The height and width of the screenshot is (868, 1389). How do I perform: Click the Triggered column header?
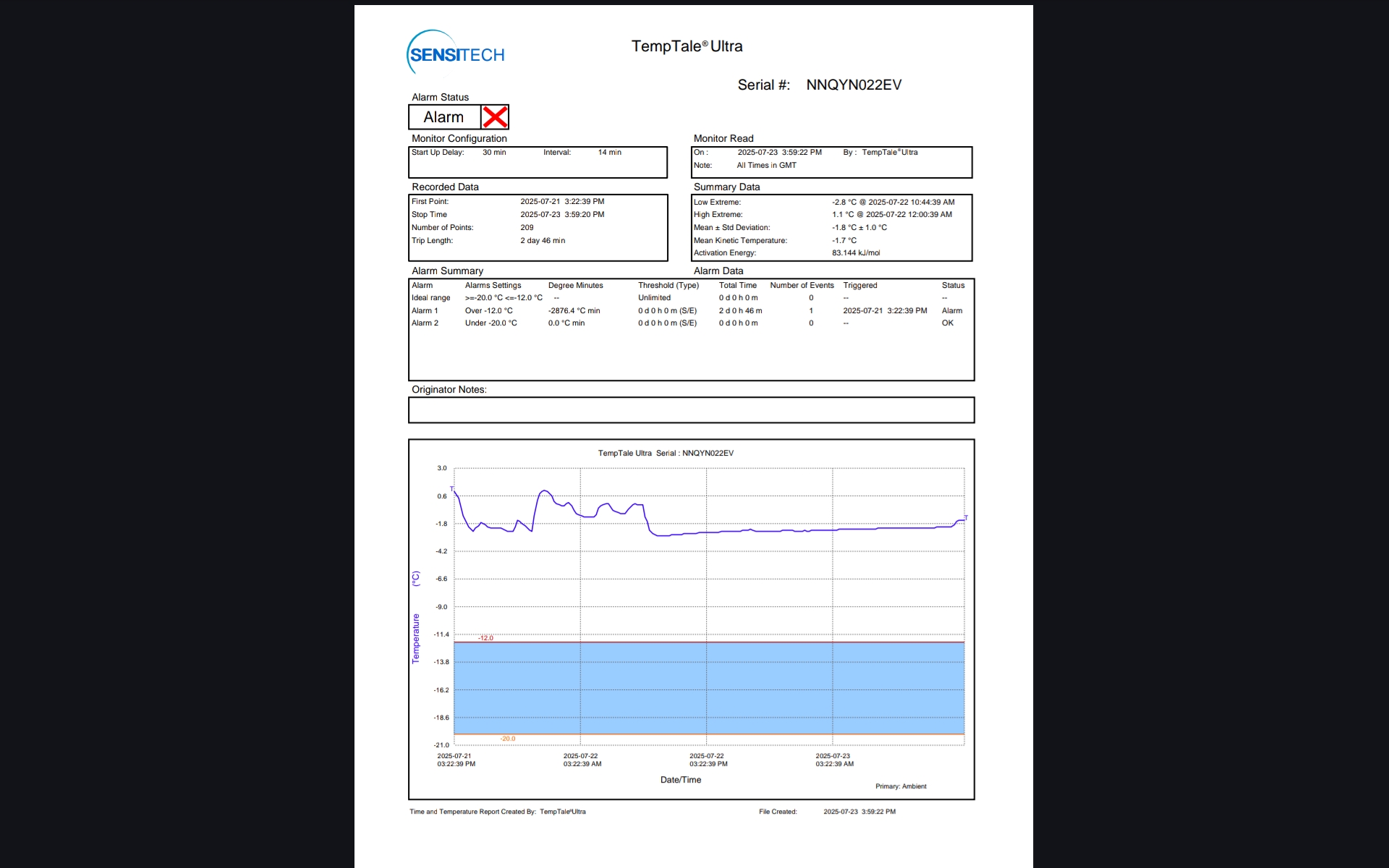859,286
